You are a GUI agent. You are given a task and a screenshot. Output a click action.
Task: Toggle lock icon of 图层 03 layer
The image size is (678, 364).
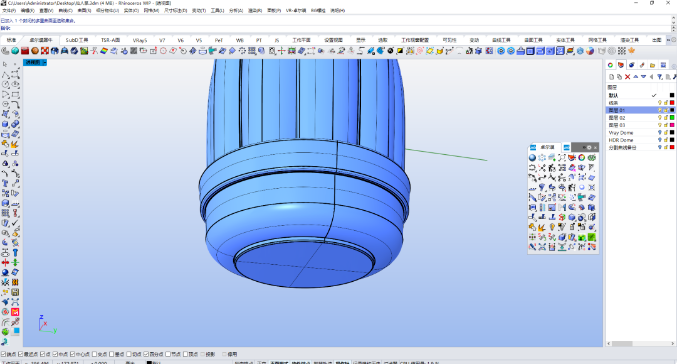(666, 125)
